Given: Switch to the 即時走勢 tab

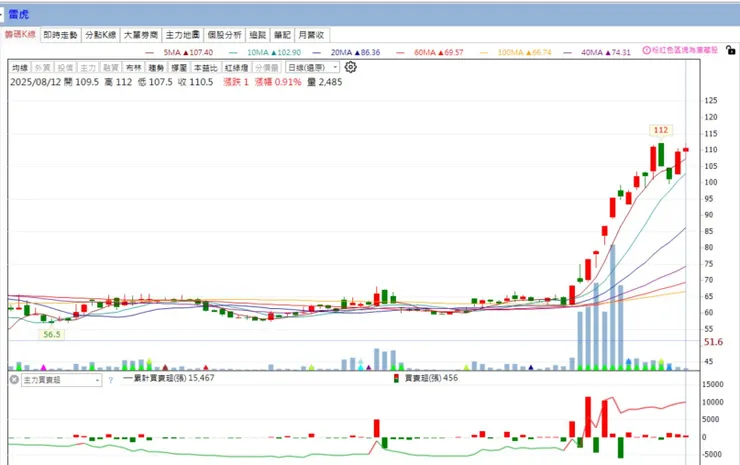Looking at the screenshot, I should click(x=60, y=35).
